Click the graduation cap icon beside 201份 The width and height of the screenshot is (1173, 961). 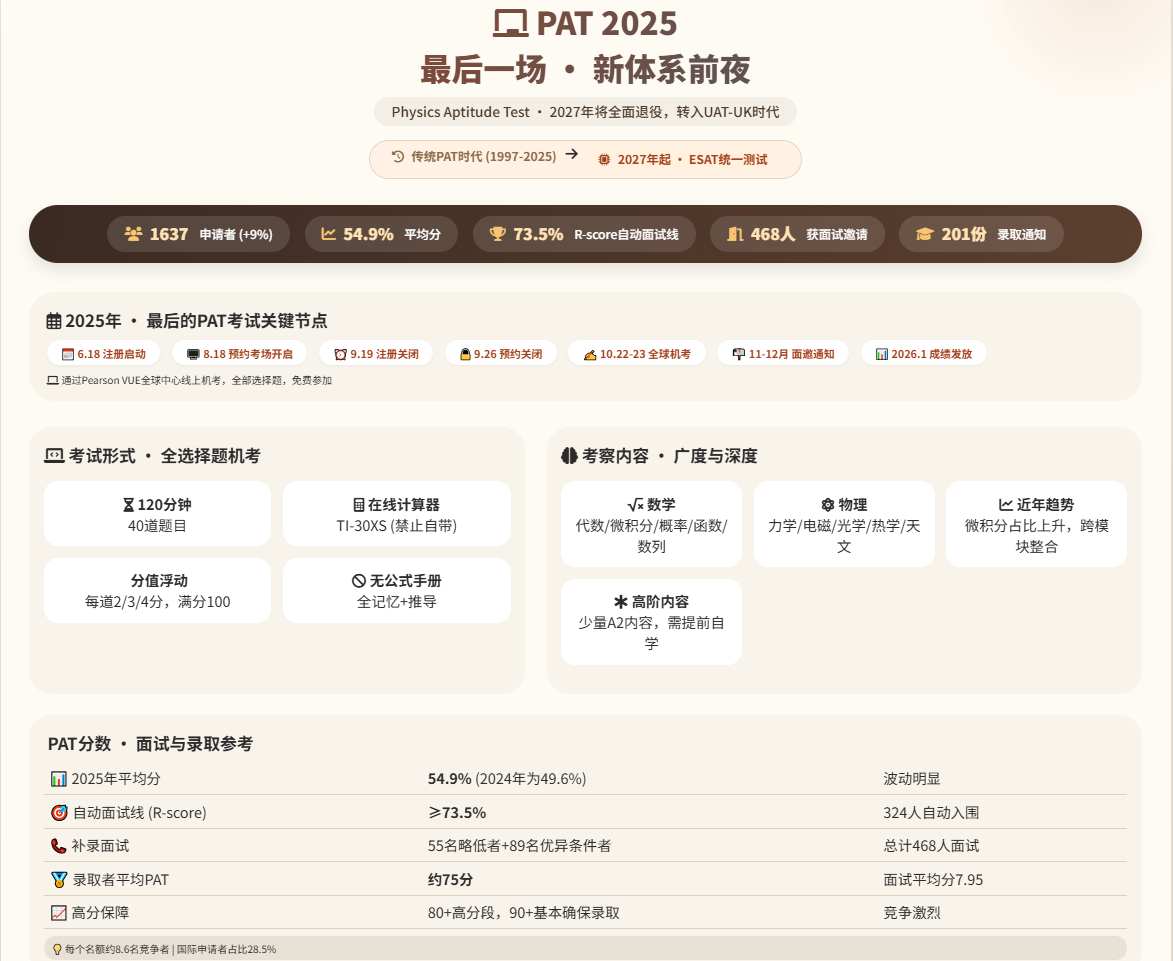pos(925,234)
